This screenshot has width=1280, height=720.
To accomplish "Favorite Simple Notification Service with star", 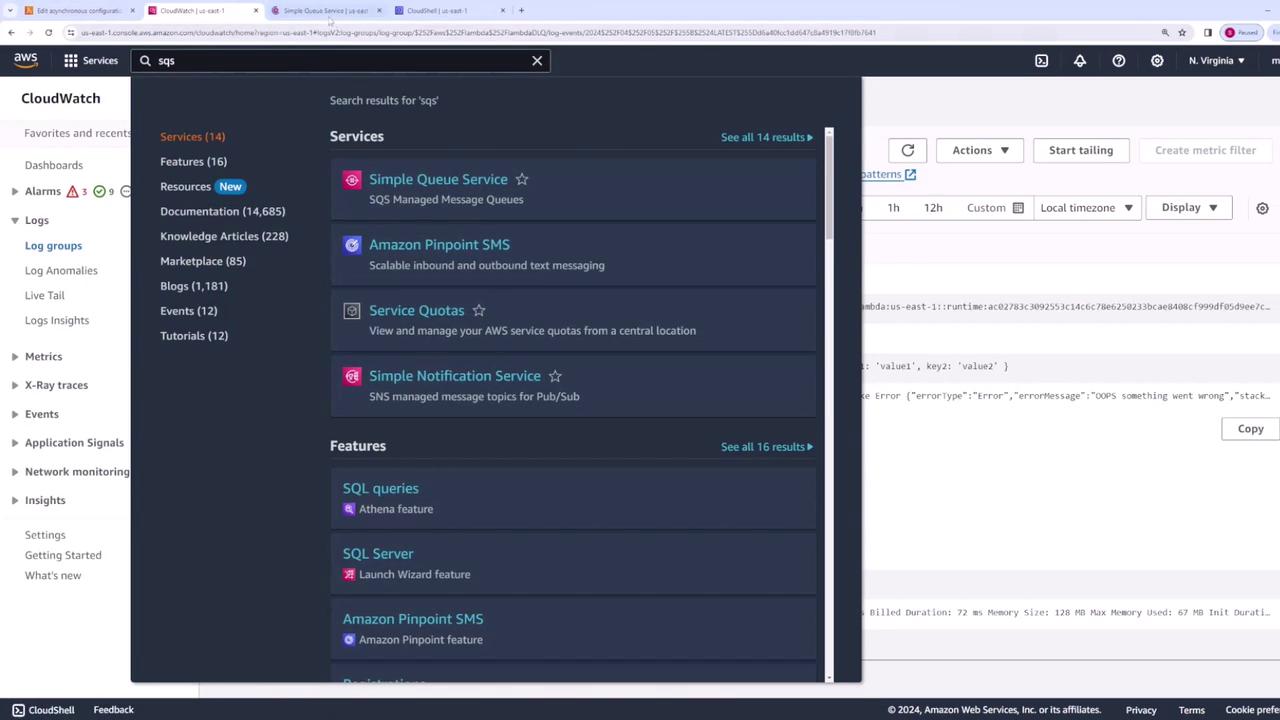I will click(x=555, y=376).
